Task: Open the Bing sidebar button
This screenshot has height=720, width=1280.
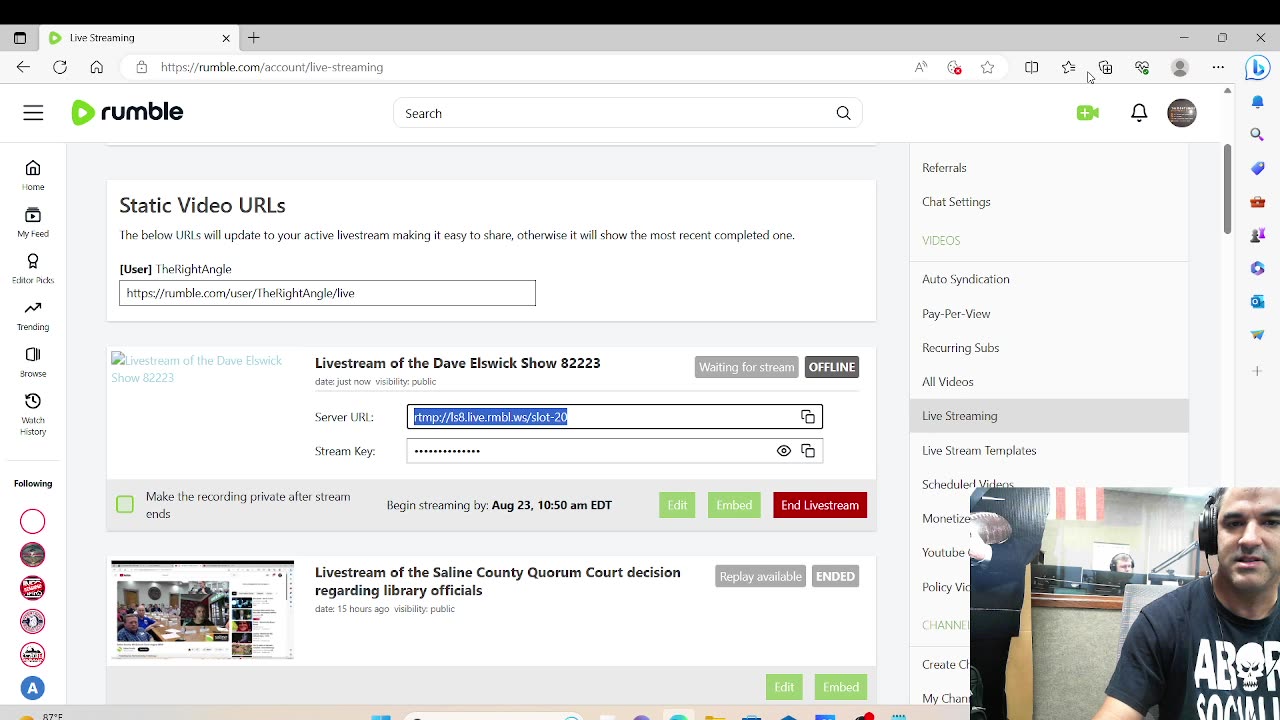Action: click(1258, 68)
